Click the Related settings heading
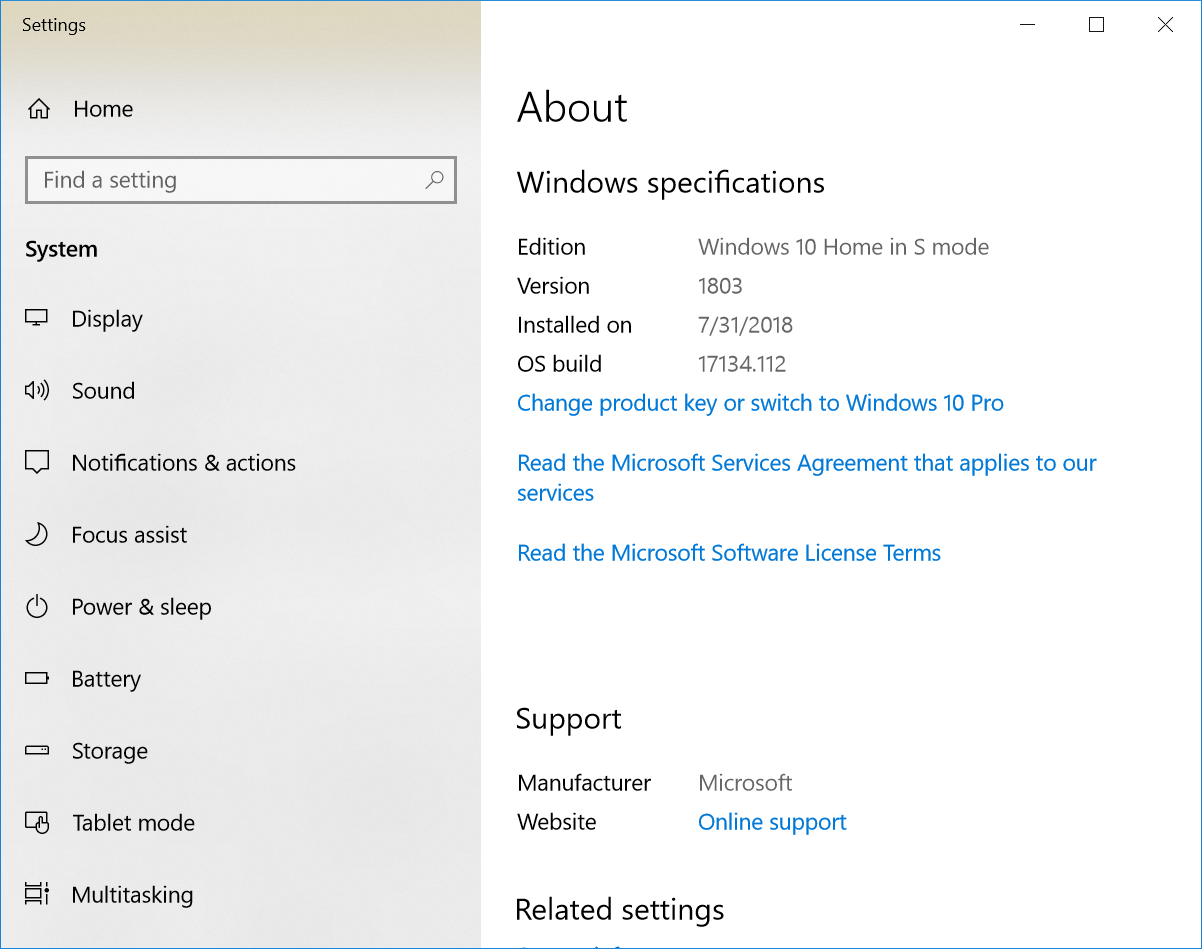 click(620, 910)
